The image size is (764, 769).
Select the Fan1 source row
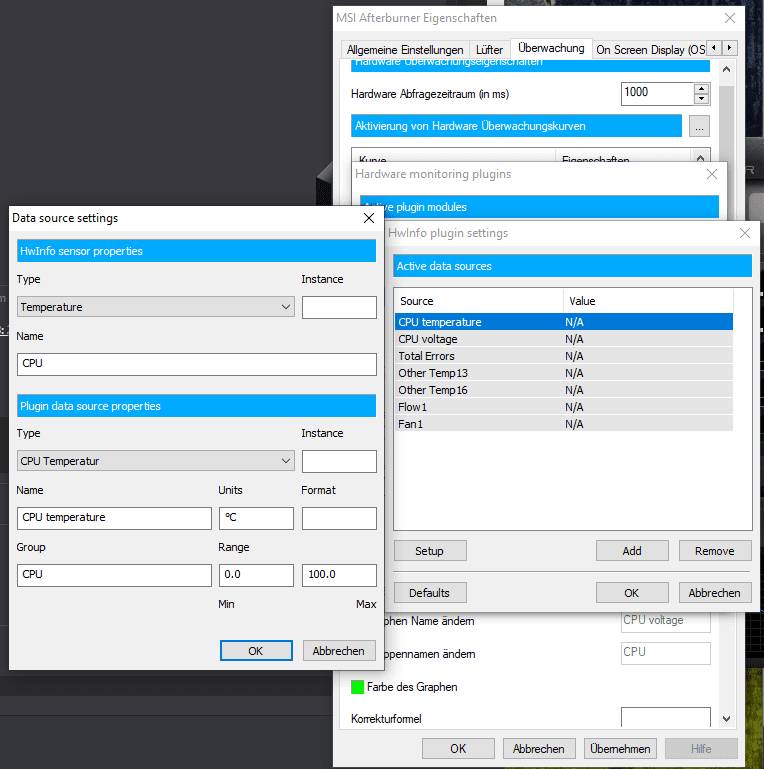(x=563, y=424)
